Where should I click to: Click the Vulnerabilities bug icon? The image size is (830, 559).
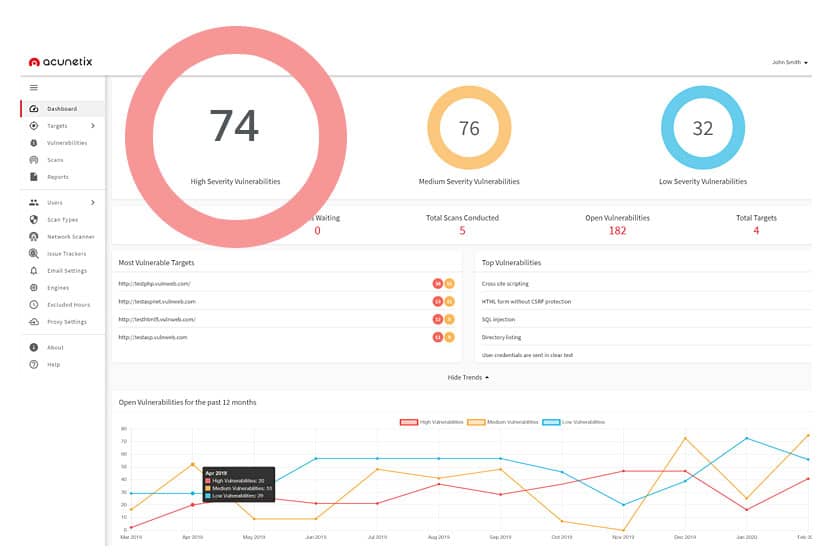34,143
